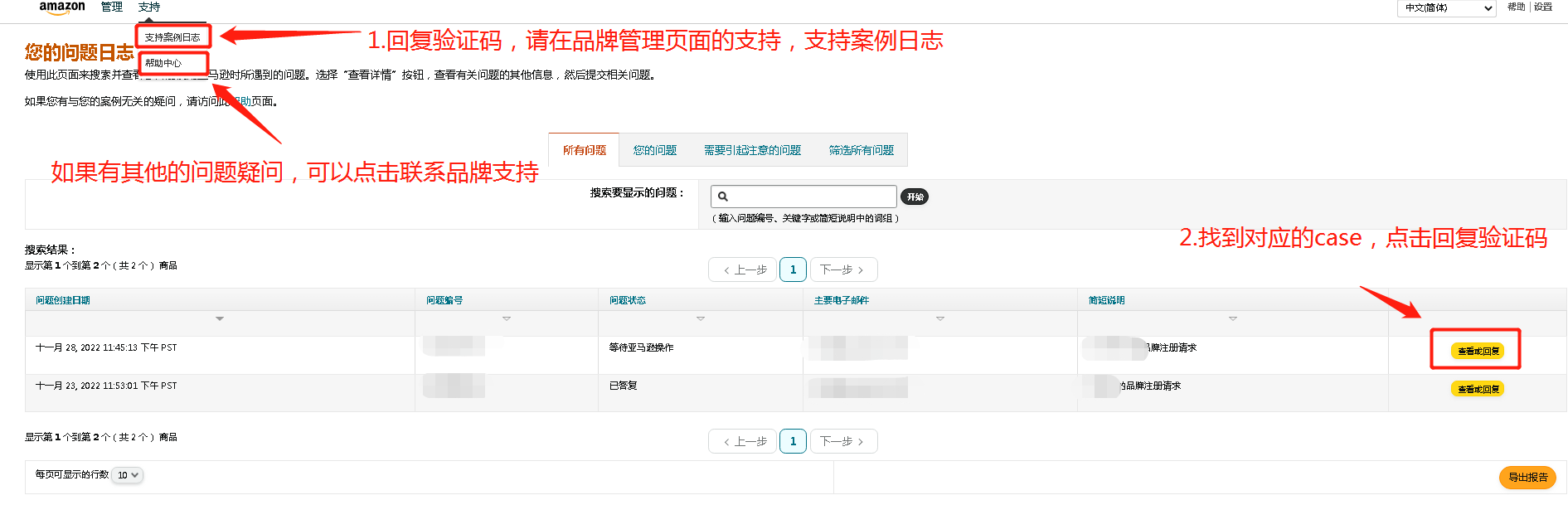Switch to the 需要引起注意的问题 tab
The image size is (1568, 505).
pos(752,150)
